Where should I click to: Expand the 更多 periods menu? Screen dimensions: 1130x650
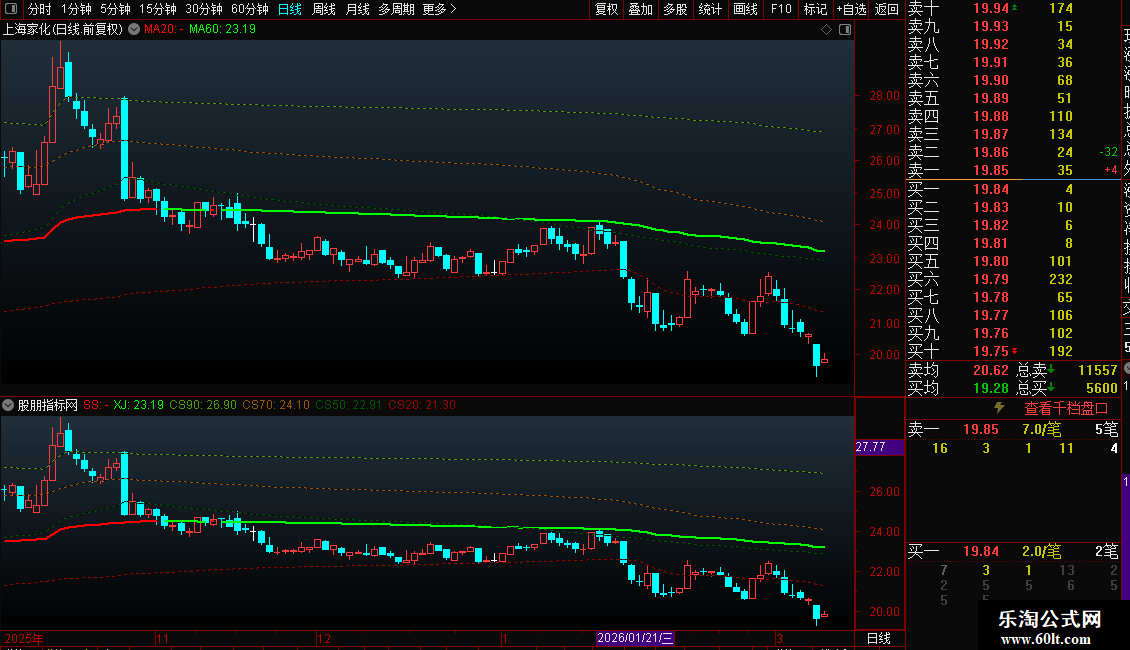coord(439,10)
